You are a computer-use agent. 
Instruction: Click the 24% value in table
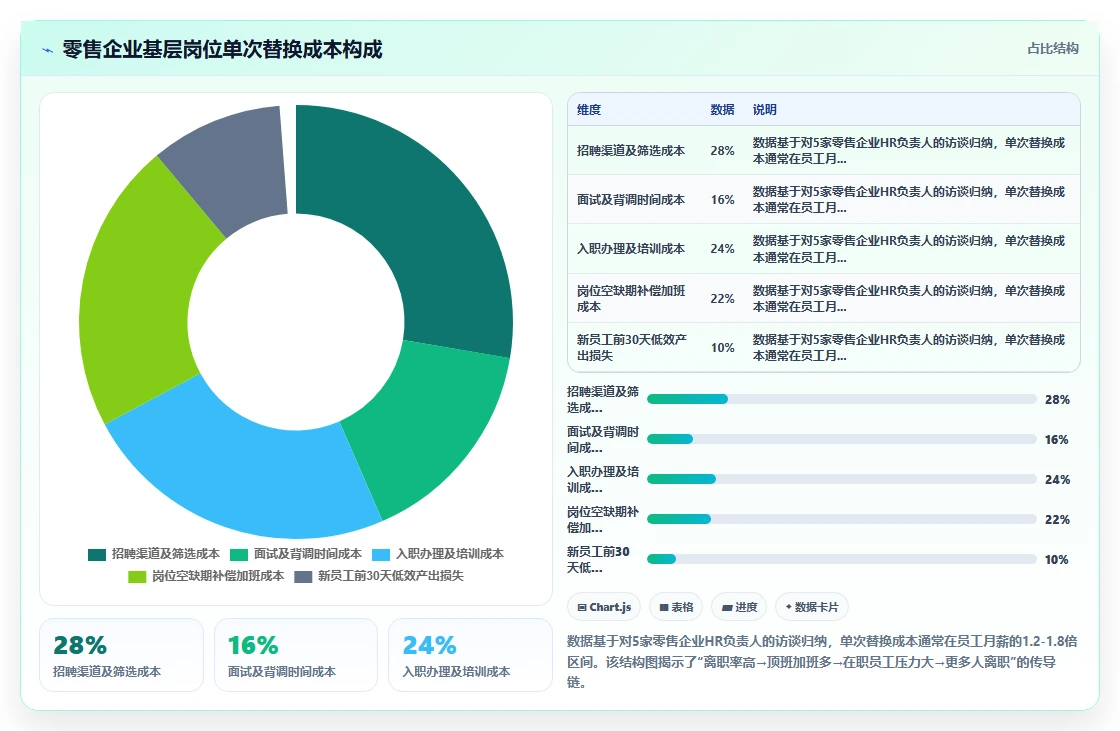[x=722, y=249]
